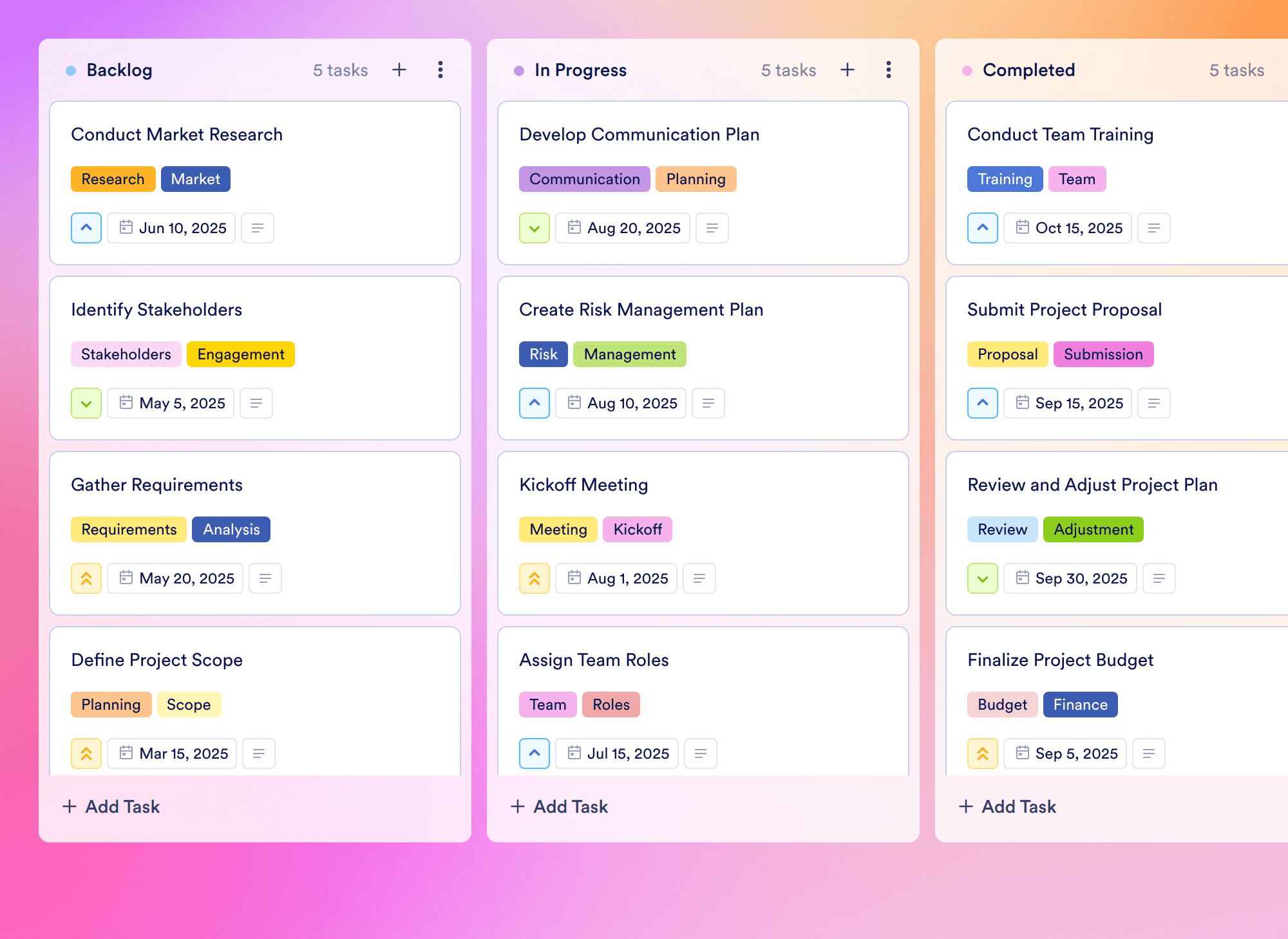Open description icon on Submit Project Proposal
Image resolution: width=1288 pixels, height=939 pixels.
(1154, 403)
